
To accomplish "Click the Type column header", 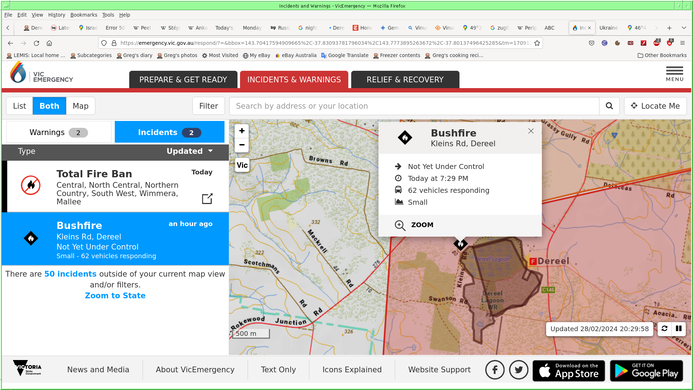I will (x=27, y=151).
